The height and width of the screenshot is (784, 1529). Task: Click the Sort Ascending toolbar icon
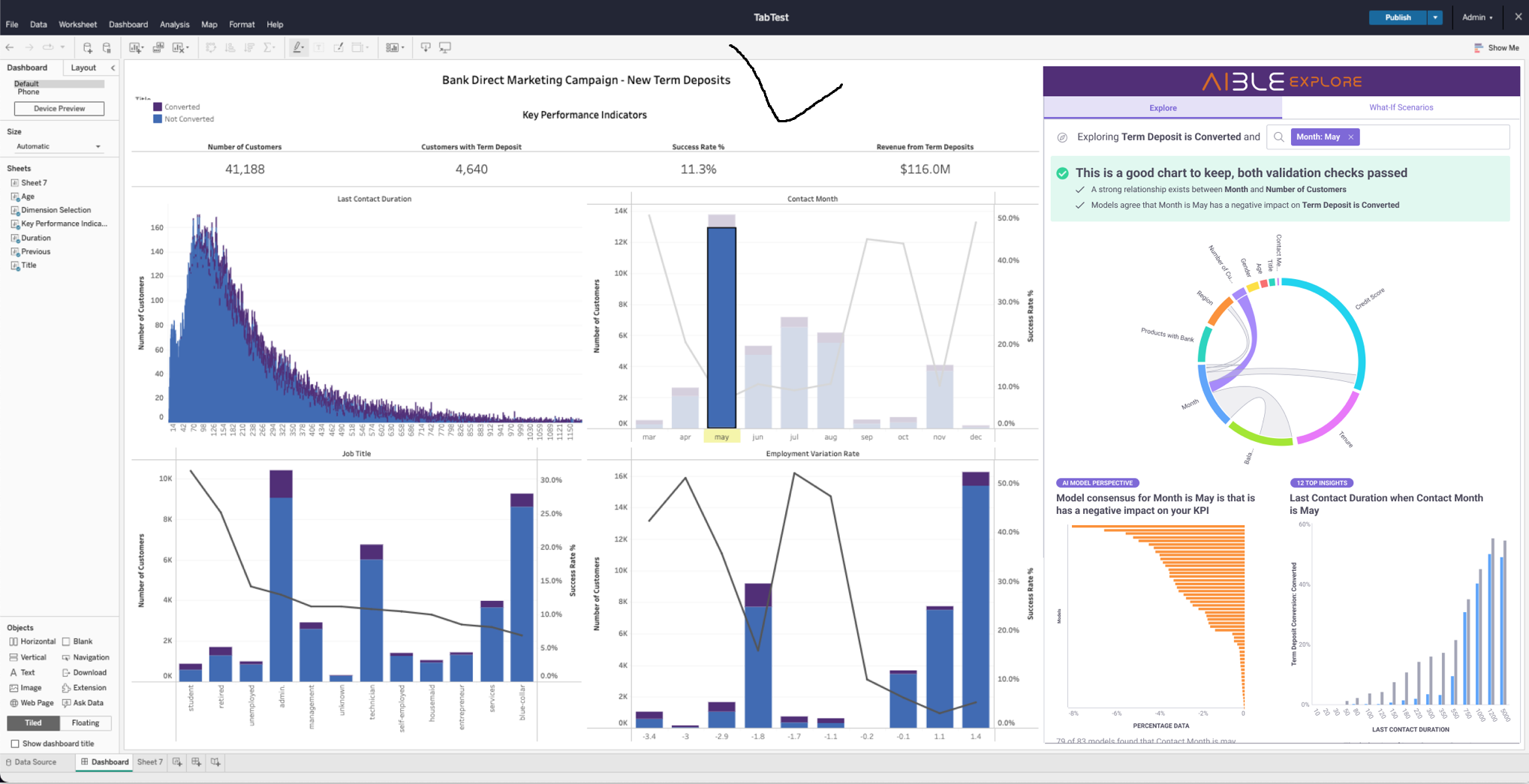230,47
